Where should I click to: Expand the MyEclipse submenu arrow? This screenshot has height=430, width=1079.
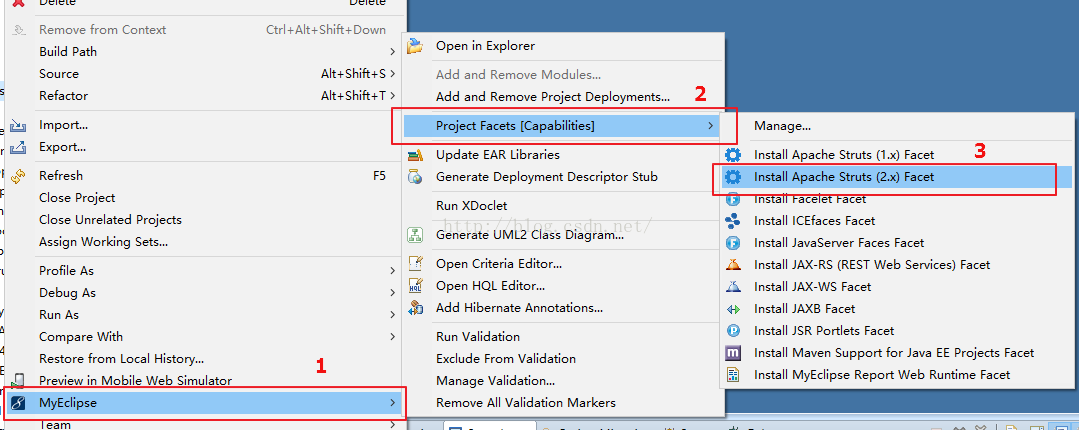(x=392, y=402)
